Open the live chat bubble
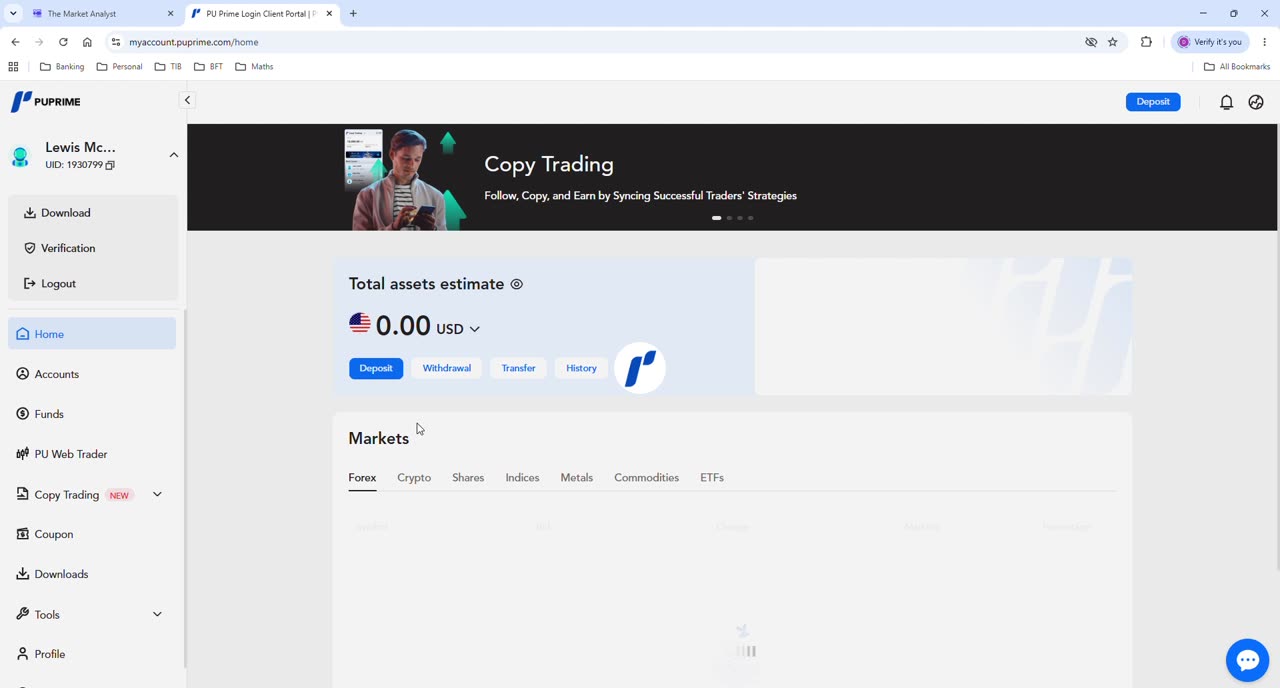Viewport: 1280px width, 688px height. [1247, 660]
